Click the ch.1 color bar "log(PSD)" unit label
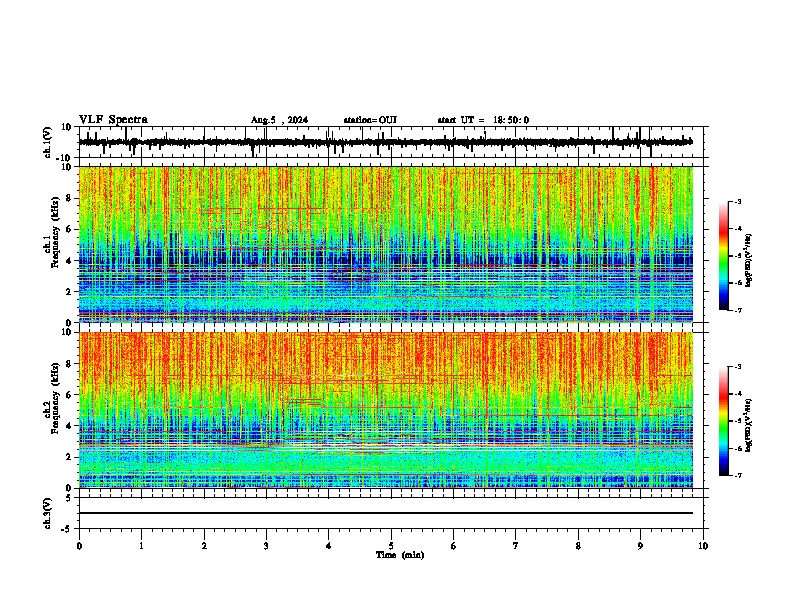Viewport: 792px width, 612px height. coord(749,260)
